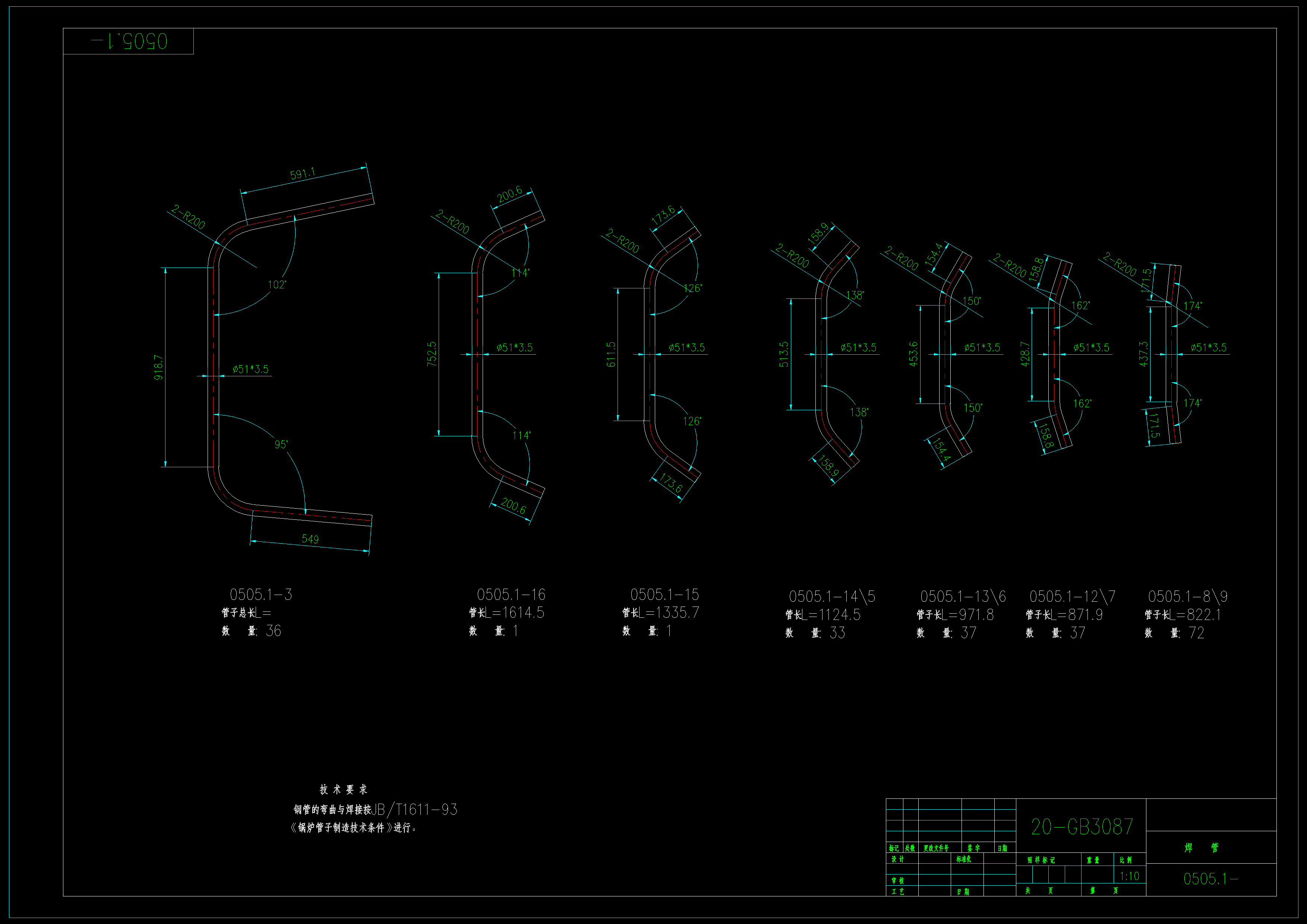Pick the part label "0505.1-12\7"
The height and width of the screenshot is (924, 1307).
coord(1073,596)
